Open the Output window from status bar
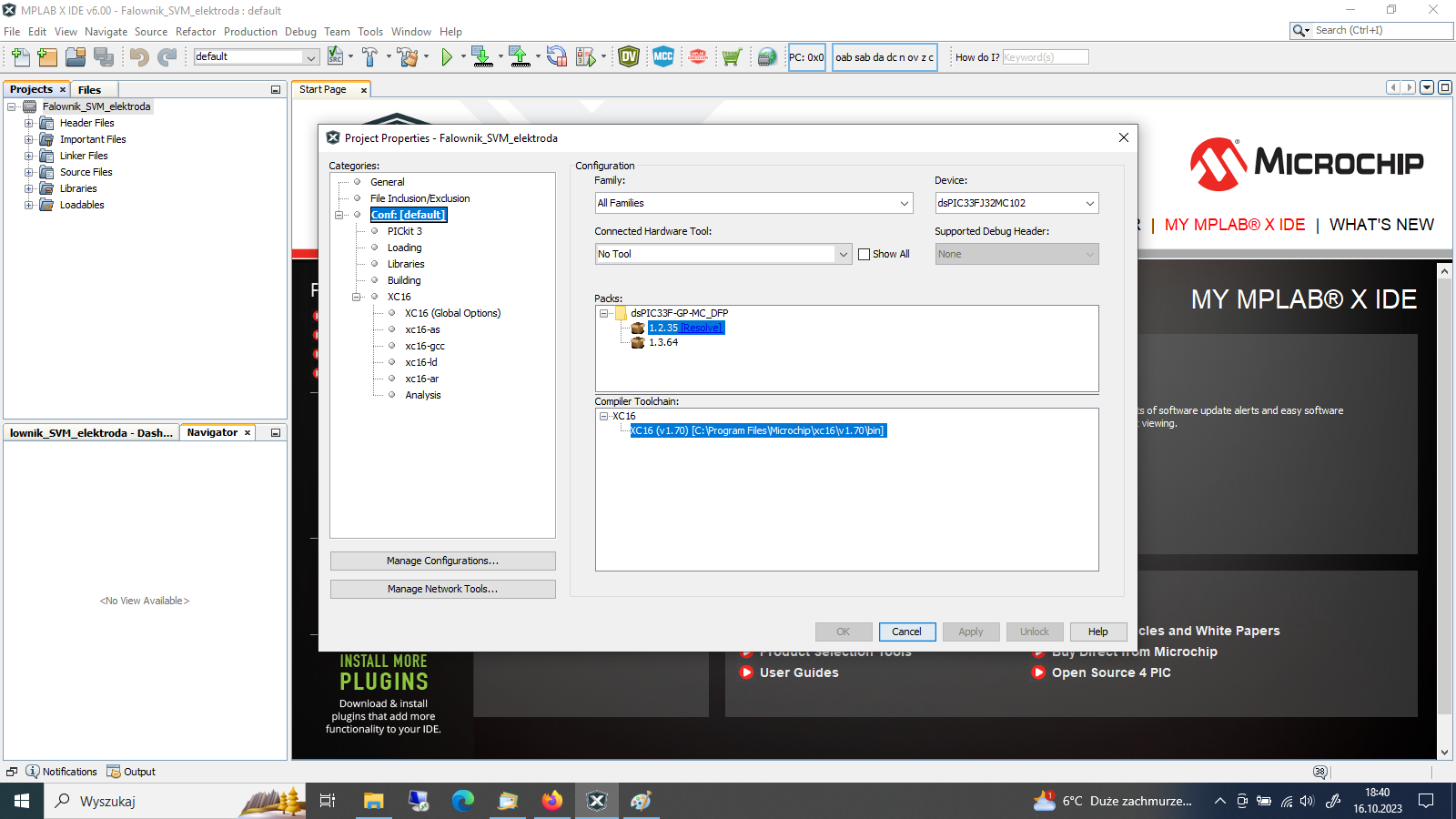Image resolution: width=1456 pixels, height=819 pixels. pos(131,772)
